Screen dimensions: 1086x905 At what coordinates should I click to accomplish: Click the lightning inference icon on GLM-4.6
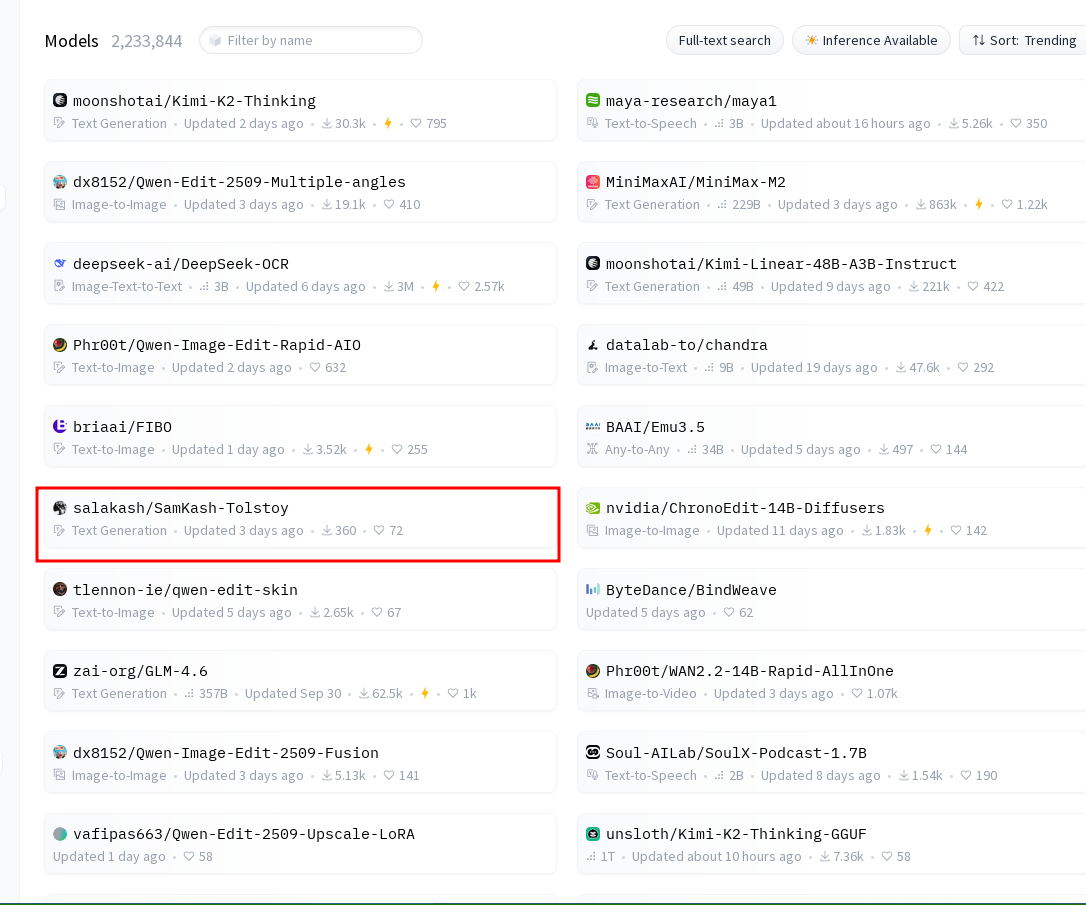[425, 693]
